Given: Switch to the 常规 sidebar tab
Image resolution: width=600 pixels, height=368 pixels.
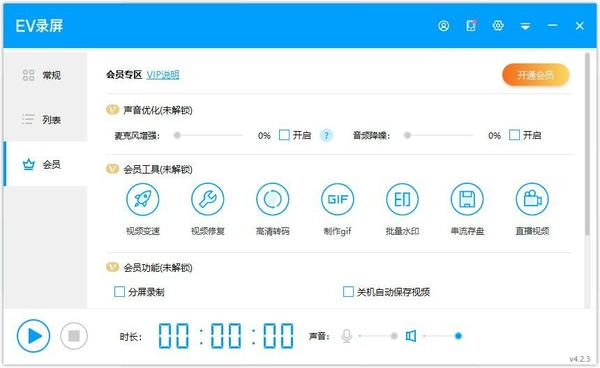Looking at the screenshot, I should pyautogui.click(x=46, y=75).
